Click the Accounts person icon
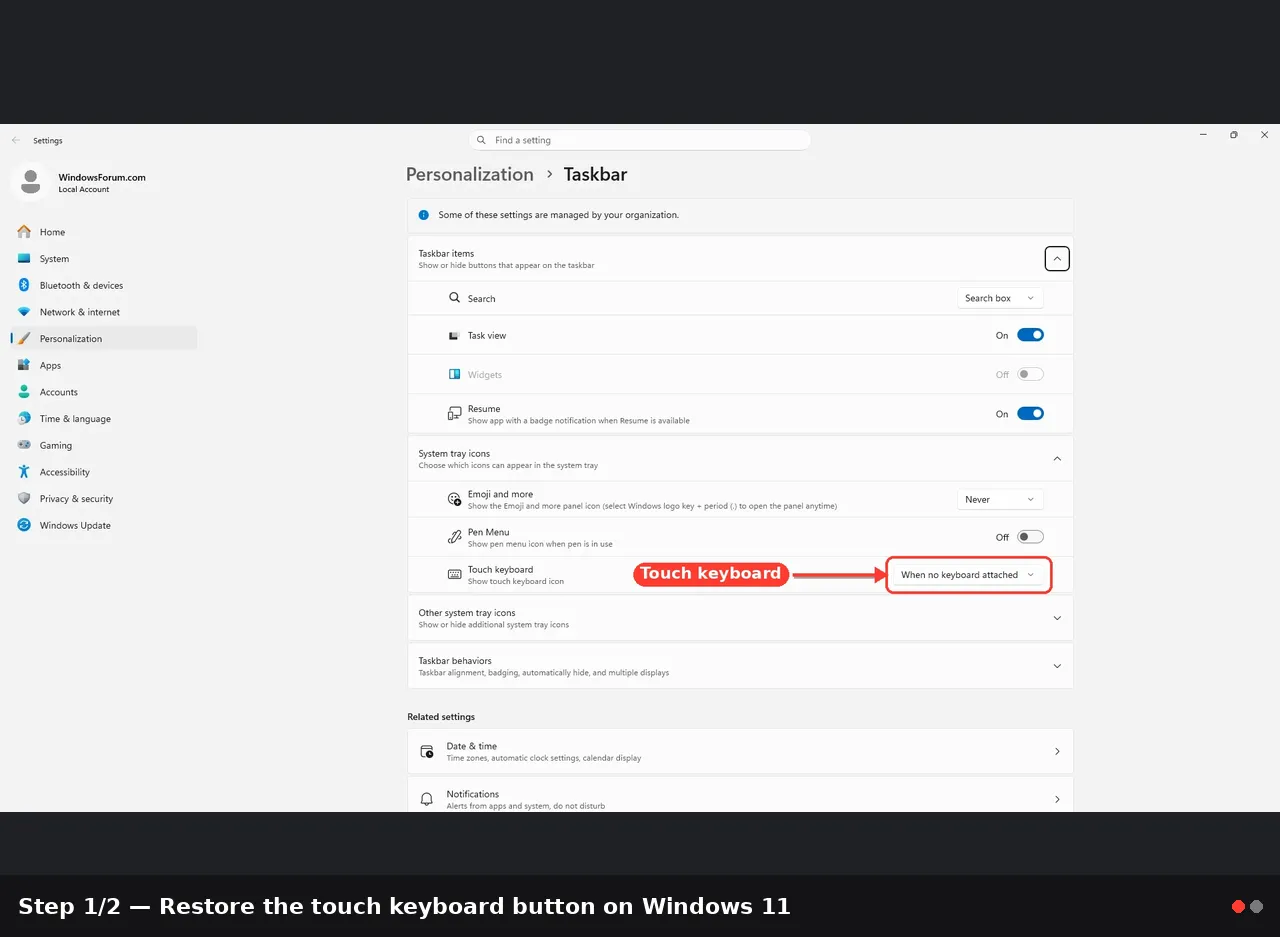This screenshot has width=1280, height=937. (x=24, y=392)
